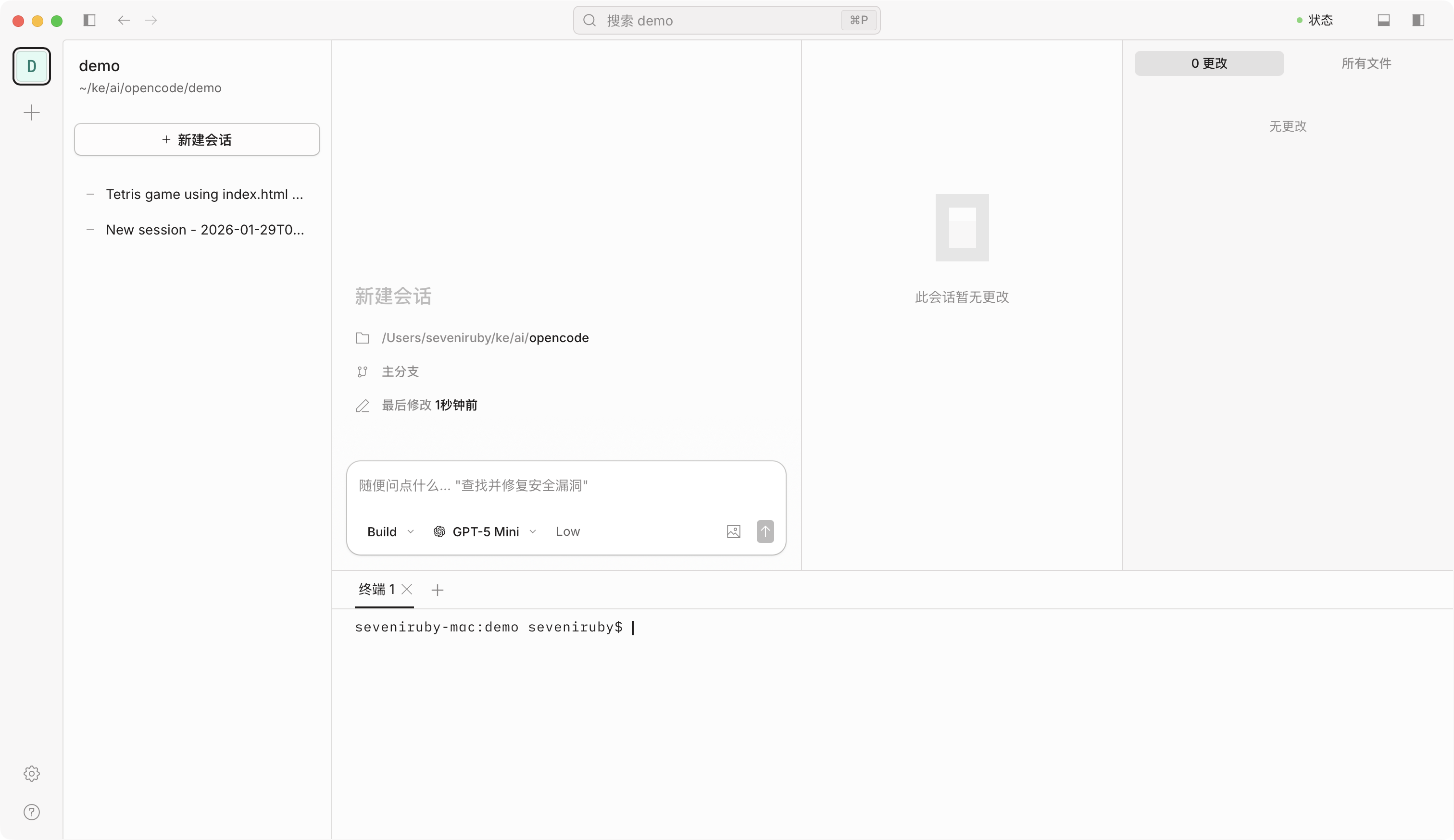
Task: Open settings gear in sidebar
Action: click(x=32, y=773)
